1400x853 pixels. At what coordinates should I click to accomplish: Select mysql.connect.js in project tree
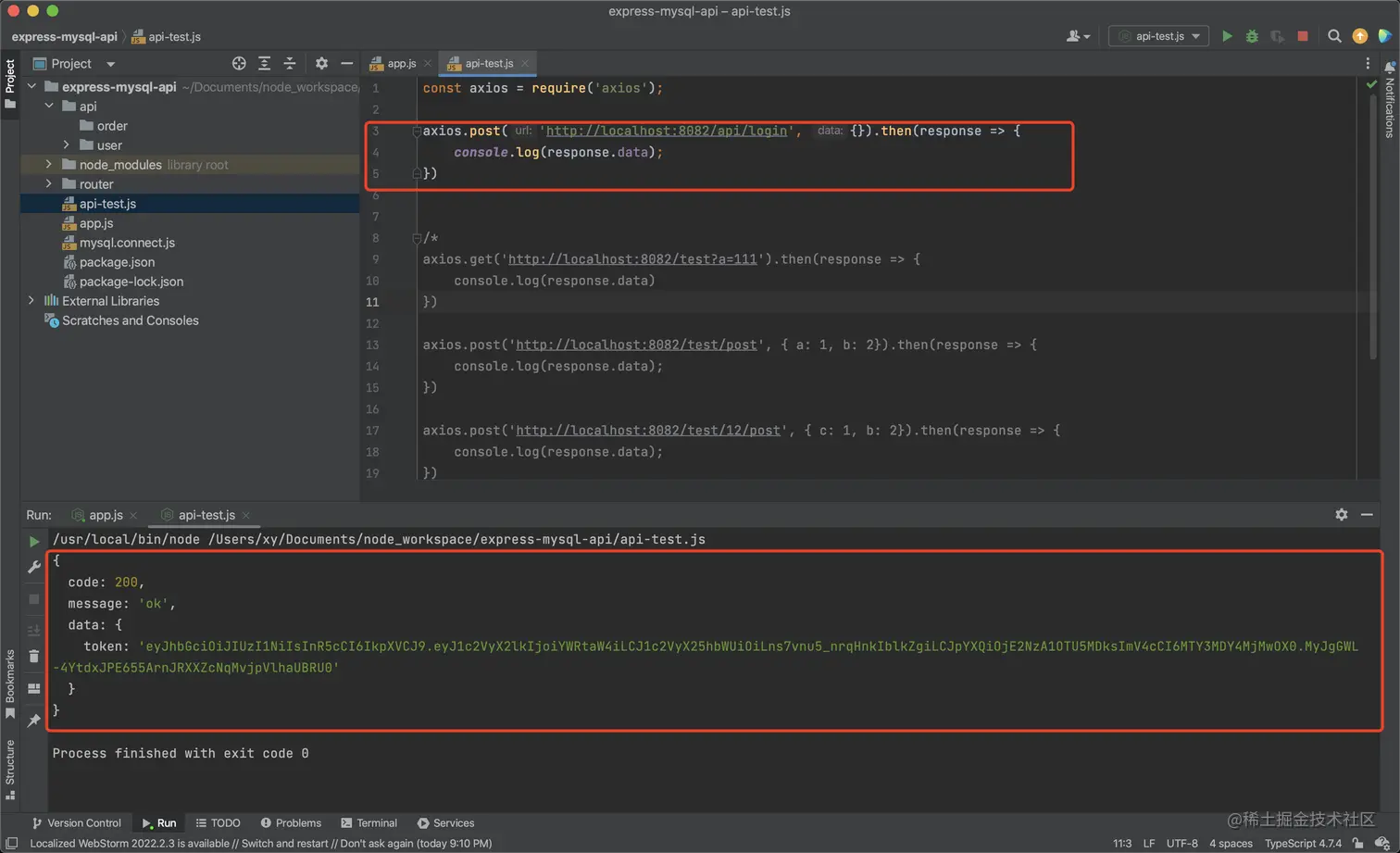point(127,243)
